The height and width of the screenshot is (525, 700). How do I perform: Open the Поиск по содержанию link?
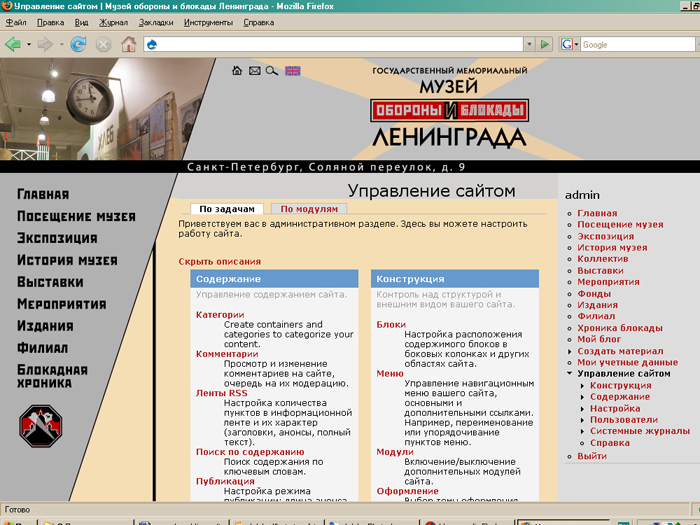[250, 452]
